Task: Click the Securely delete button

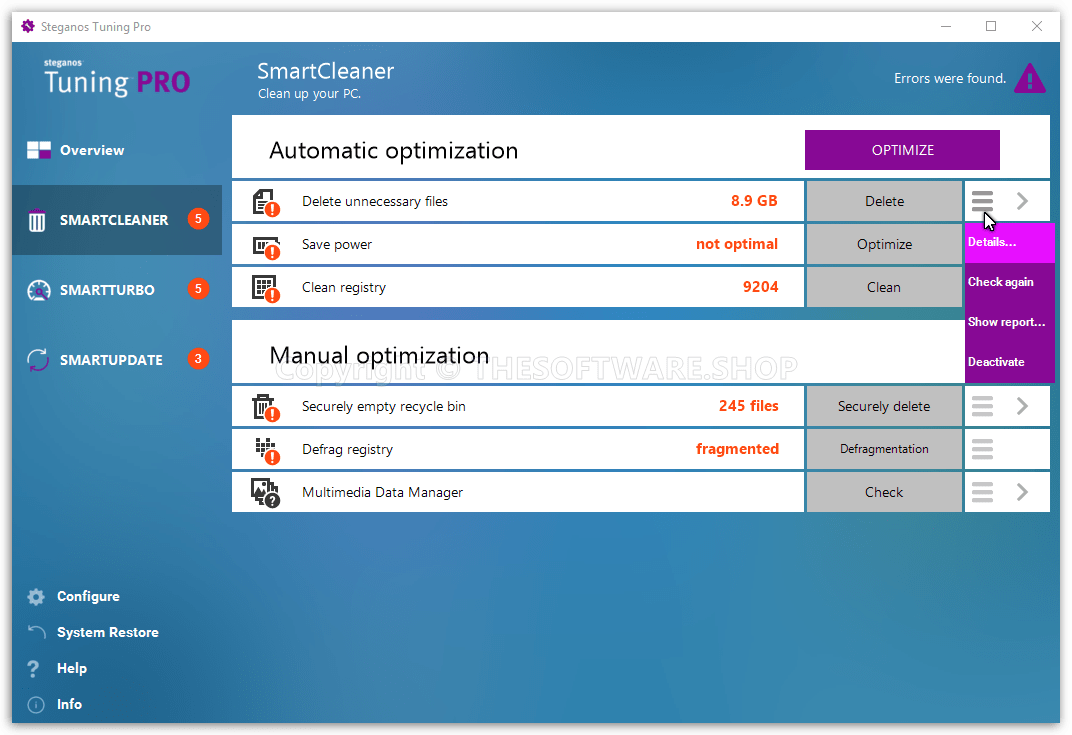Action: (884, 407)
